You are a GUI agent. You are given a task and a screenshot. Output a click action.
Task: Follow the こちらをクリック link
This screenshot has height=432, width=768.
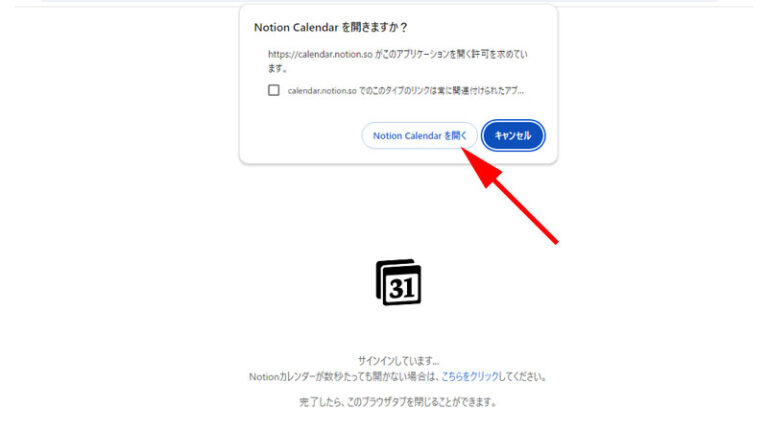coord(470,377)
